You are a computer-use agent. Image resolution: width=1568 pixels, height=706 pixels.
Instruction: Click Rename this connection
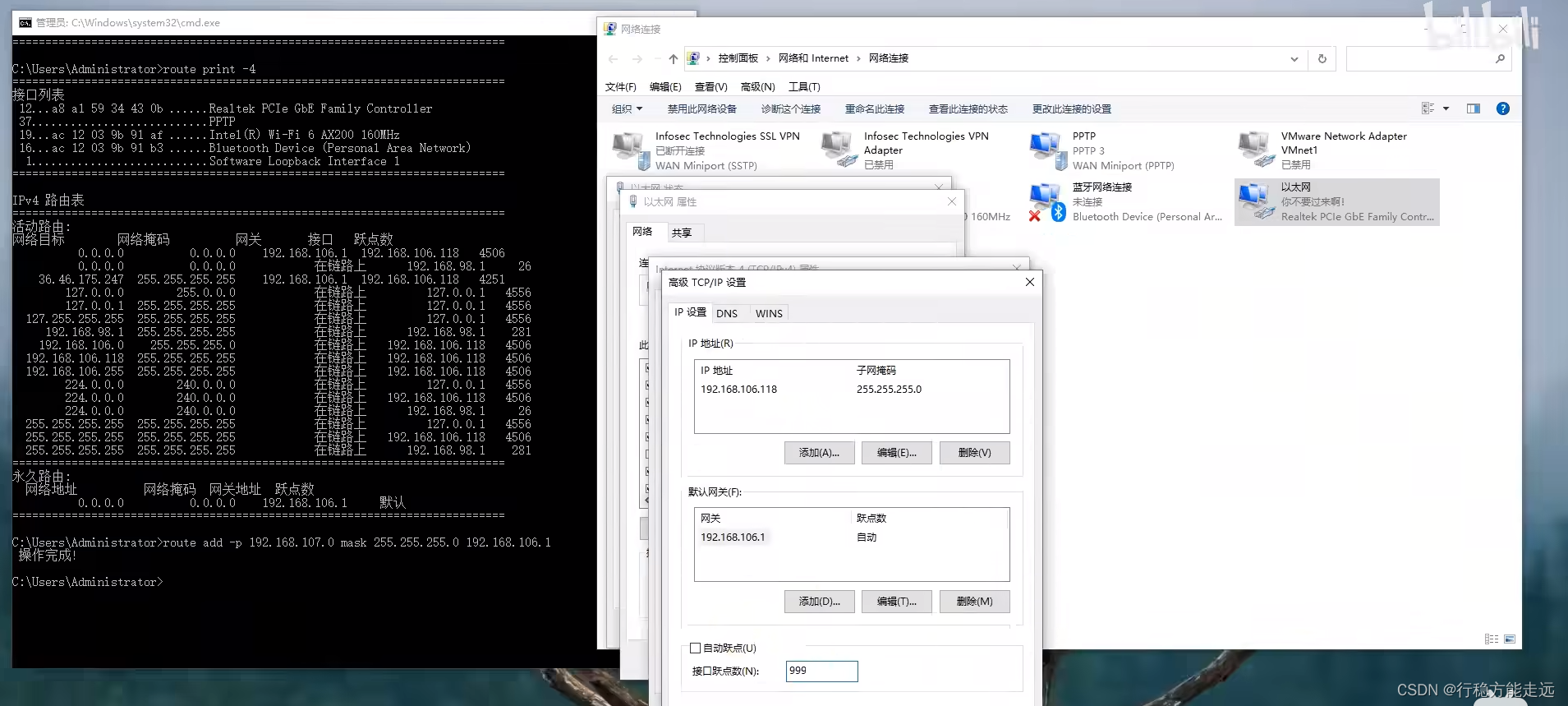(874, 108)
